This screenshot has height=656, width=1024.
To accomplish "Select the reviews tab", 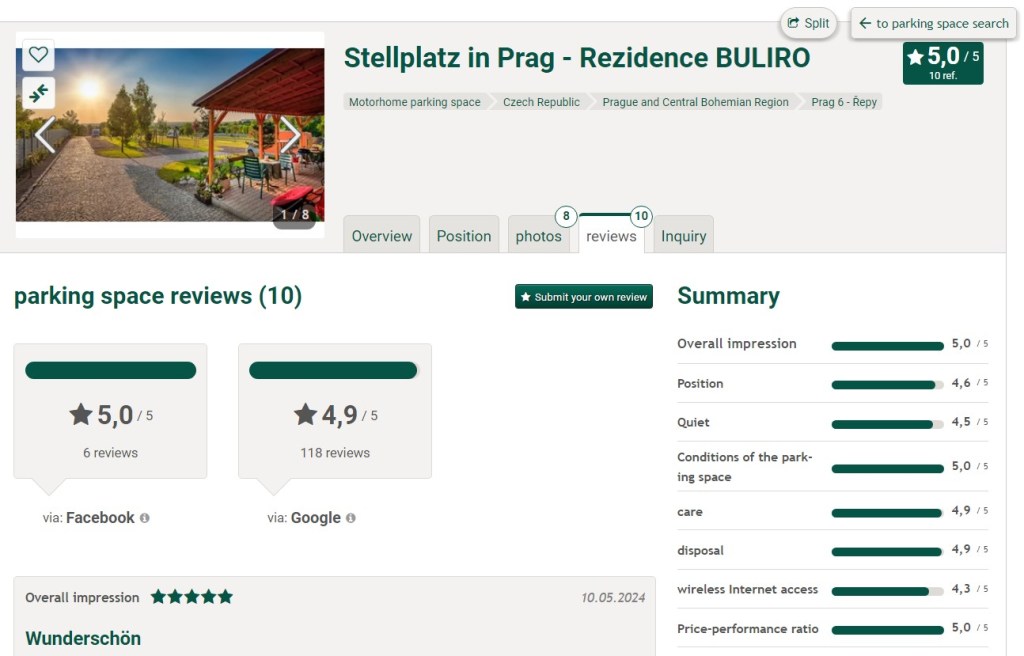I will 611,236.
